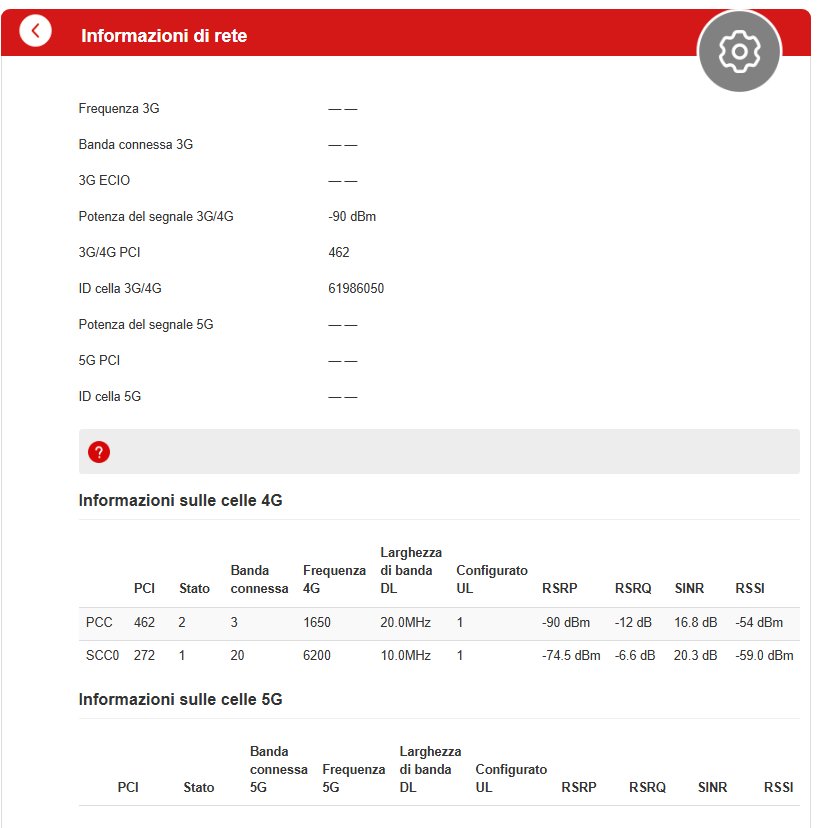This screenshot has height=828, width=817.
Task: Select SCC0 RSRQ value -6.6 dB
Action: (635, 655)
